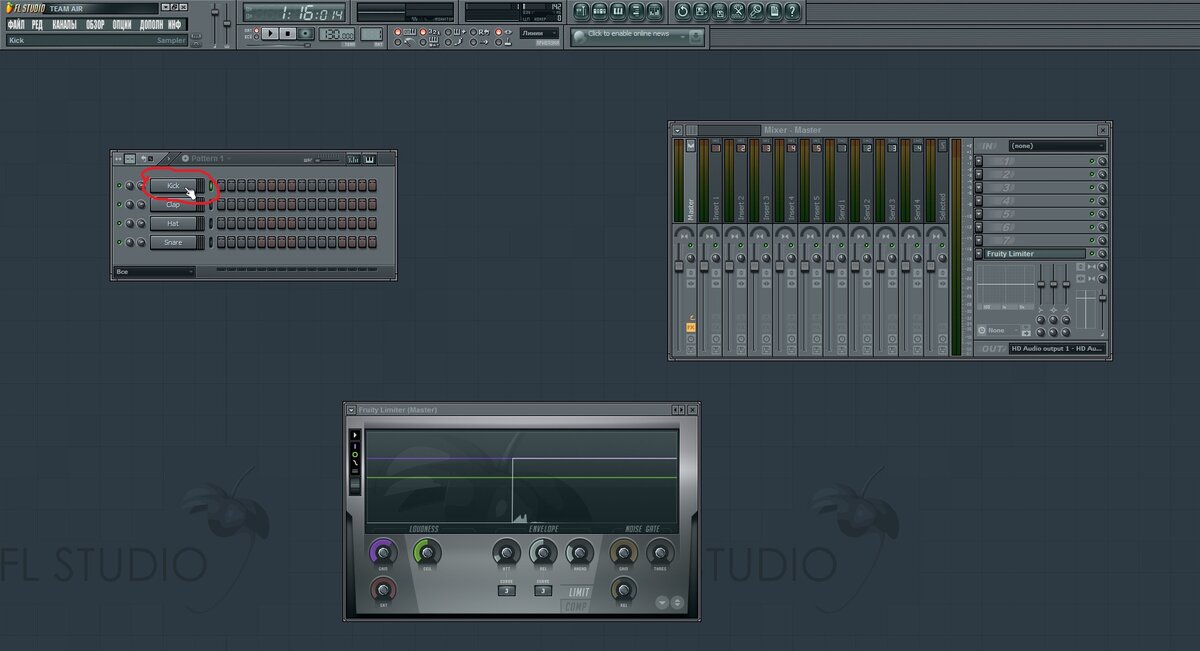Show the graph editor in step sequencer

point(352,159)
